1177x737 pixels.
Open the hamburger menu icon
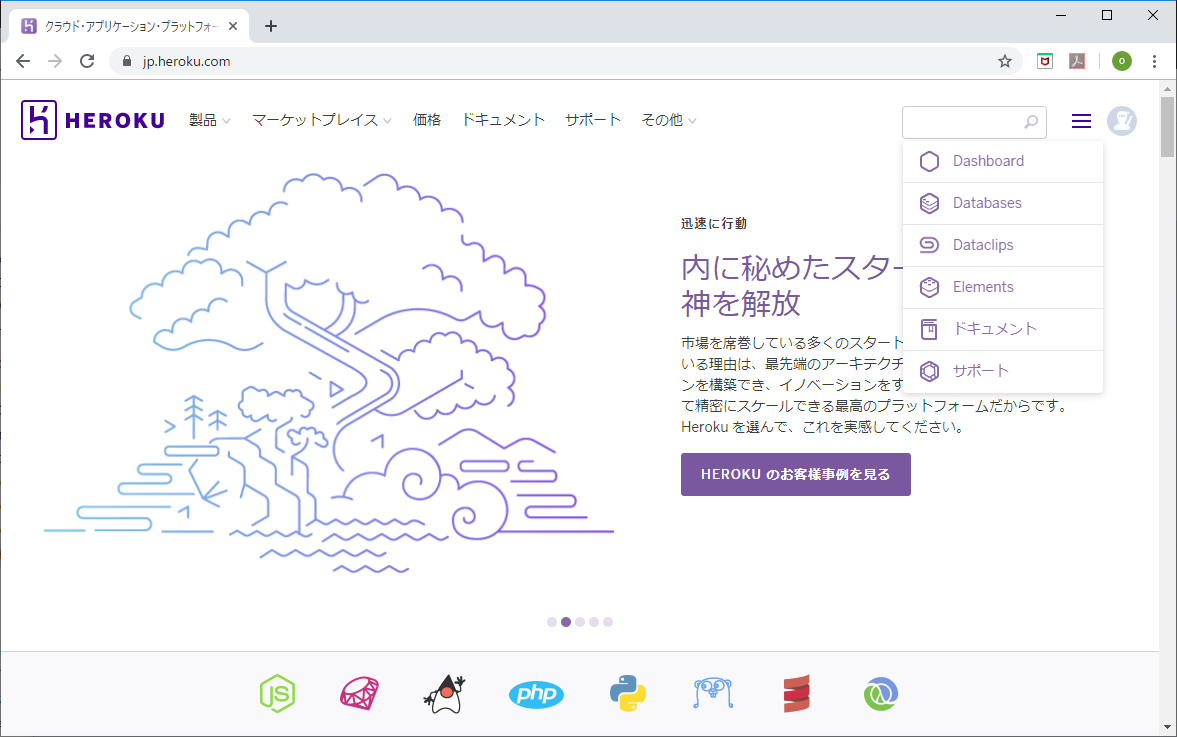pos(1081,121)
